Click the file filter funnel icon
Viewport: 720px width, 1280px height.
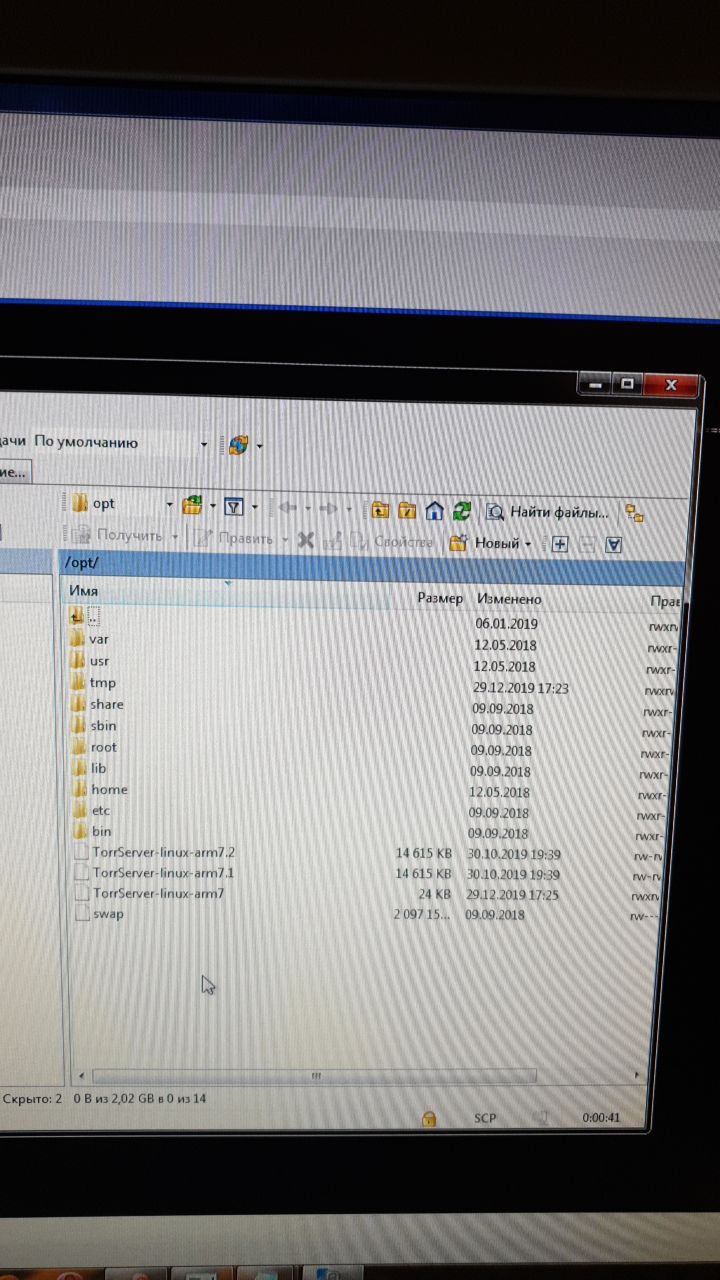233,506
